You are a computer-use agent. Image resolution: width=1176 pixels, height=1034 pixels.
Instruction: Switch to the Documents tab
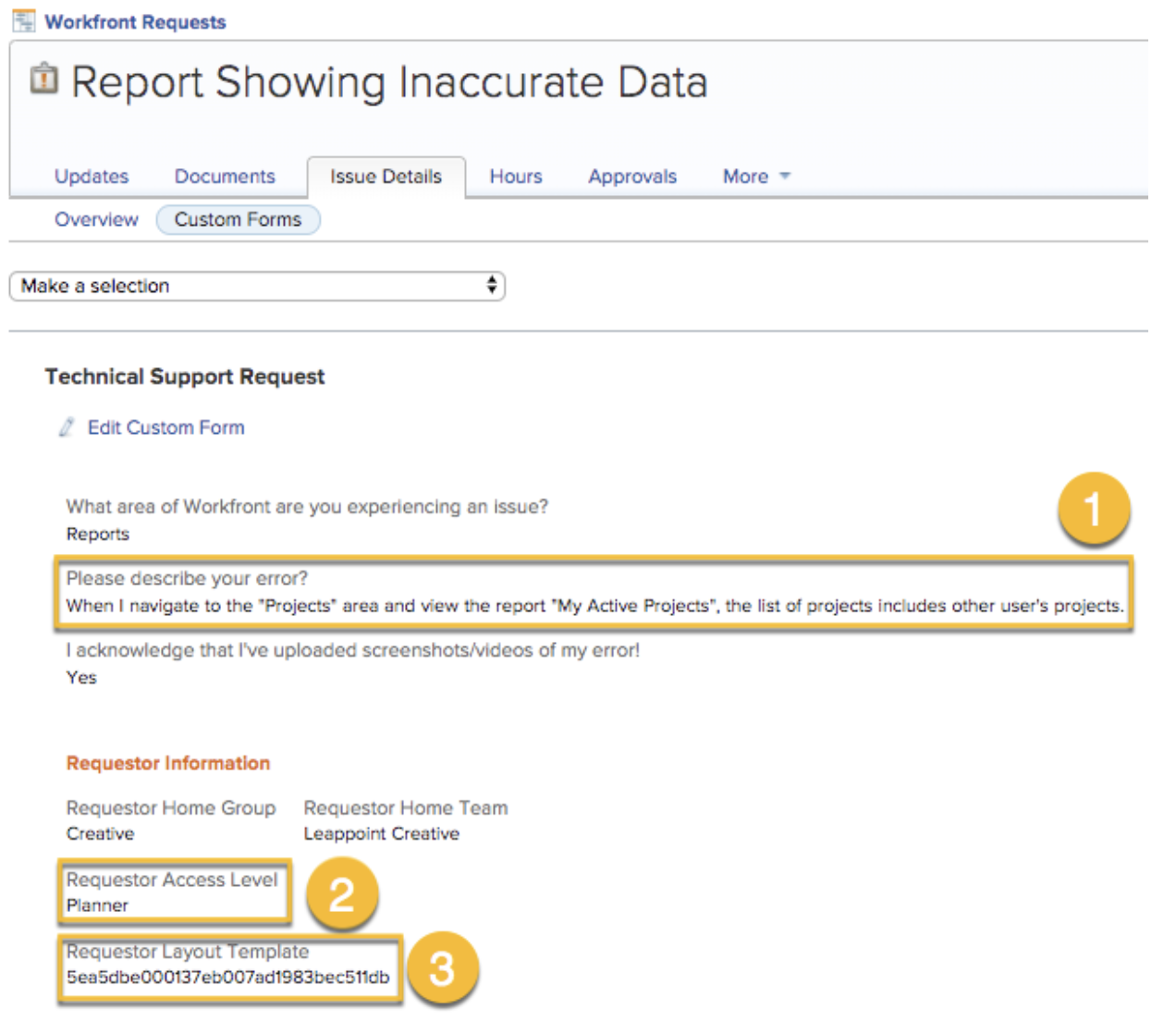[225, 177]
